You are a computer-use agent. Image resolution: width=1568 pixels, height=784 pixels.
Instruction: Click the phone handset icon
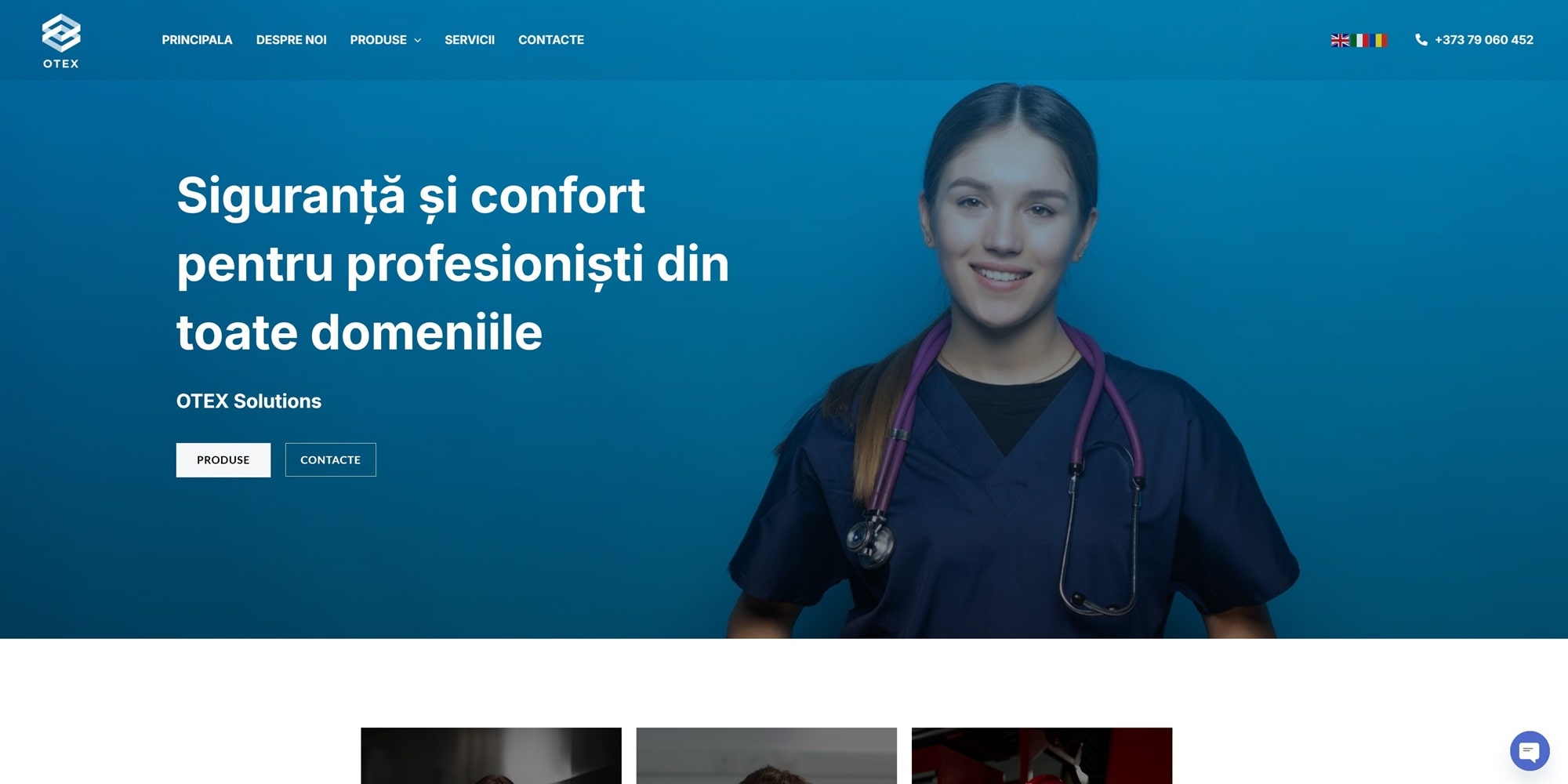coord(1421,40)
